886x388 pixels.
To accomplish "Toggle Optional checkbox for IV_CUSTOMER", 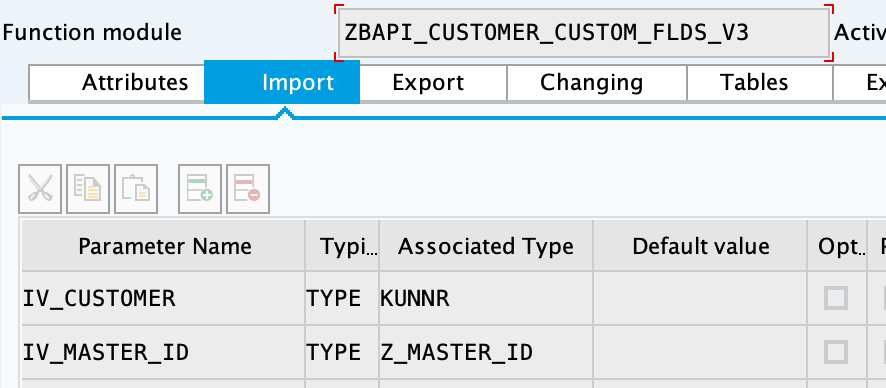I will click(836, 298).
